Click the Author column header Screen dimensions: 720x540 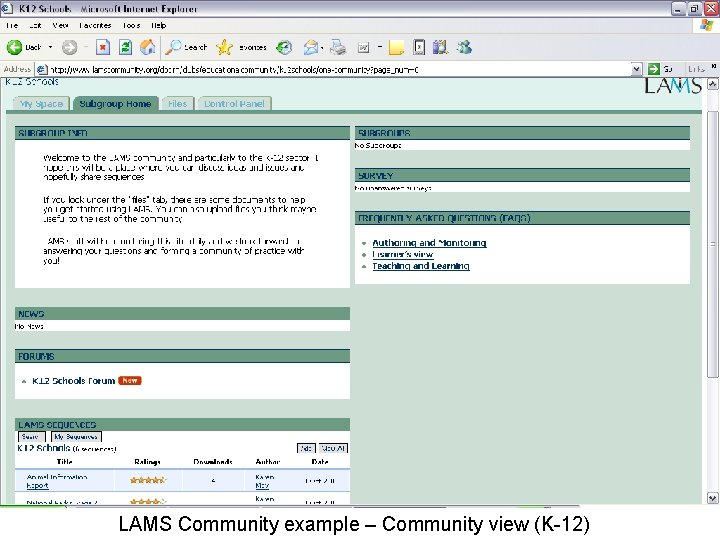tap(268, 461)
